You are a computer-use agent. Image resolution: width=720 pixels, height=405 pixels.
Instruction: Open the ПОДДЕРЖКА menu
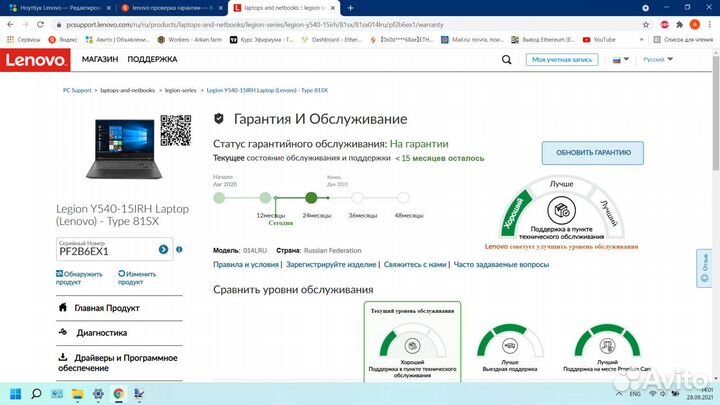point(152,59)
